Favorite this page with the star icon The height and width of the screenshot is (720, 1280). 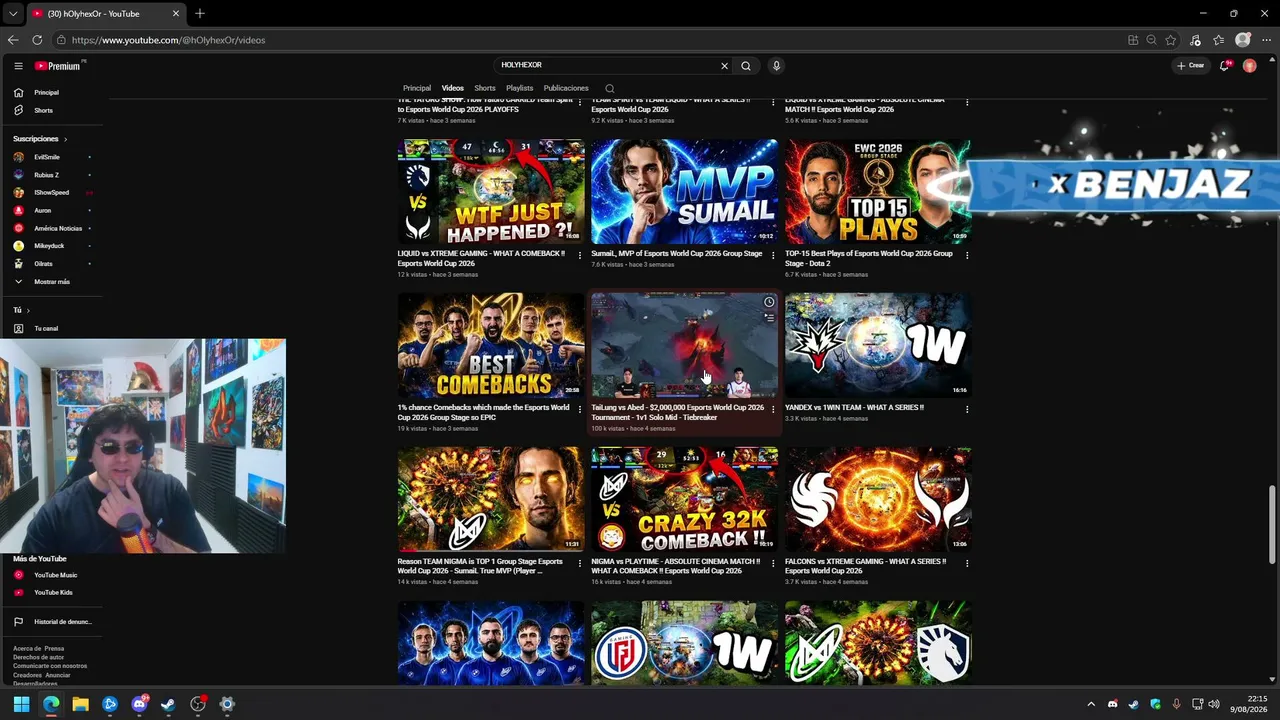pos(1171,40)
